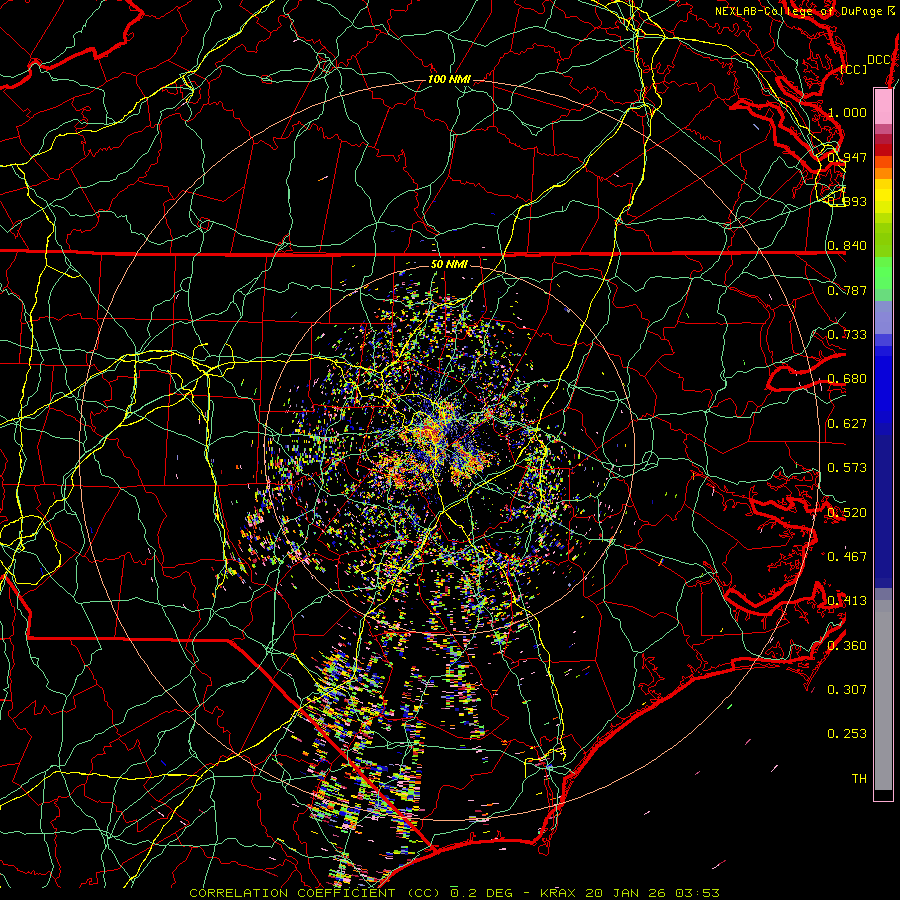900x900 pixels.
Task: Click the 0.573 value on the color scale
Action: pyautogui.click(x=847, y=467)
